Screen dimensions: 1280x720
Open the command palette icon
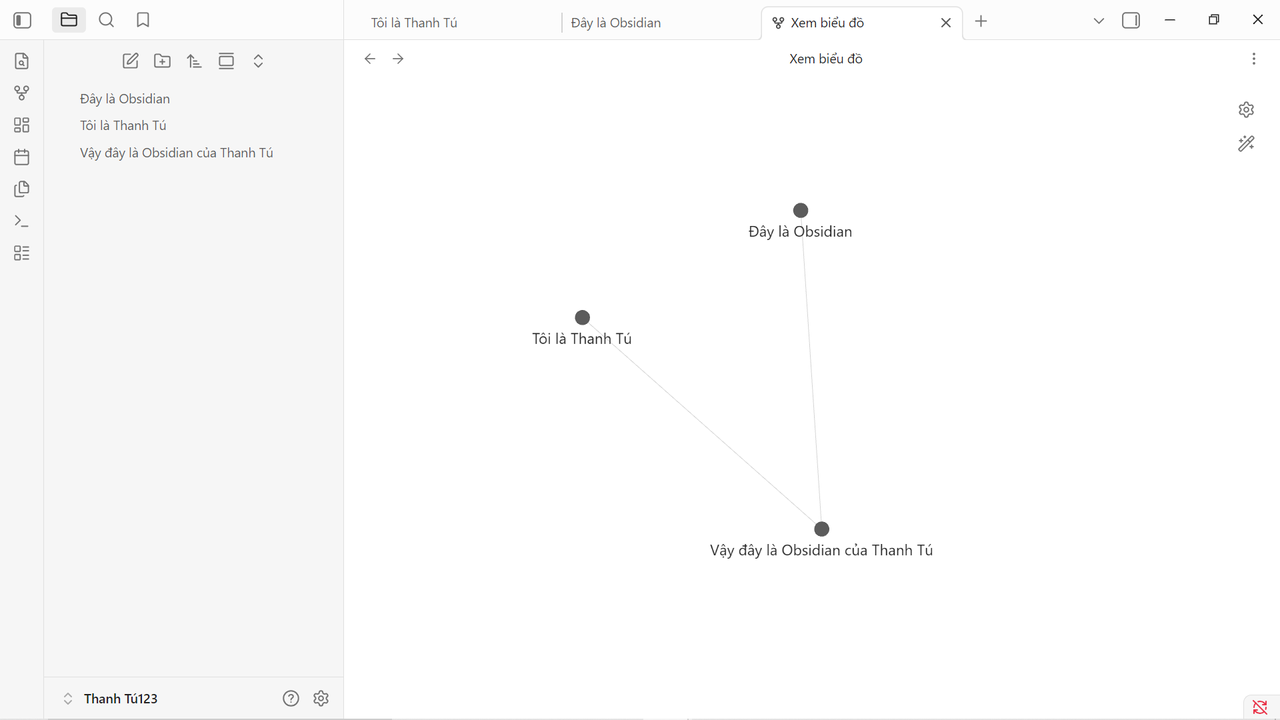point(22,221)
